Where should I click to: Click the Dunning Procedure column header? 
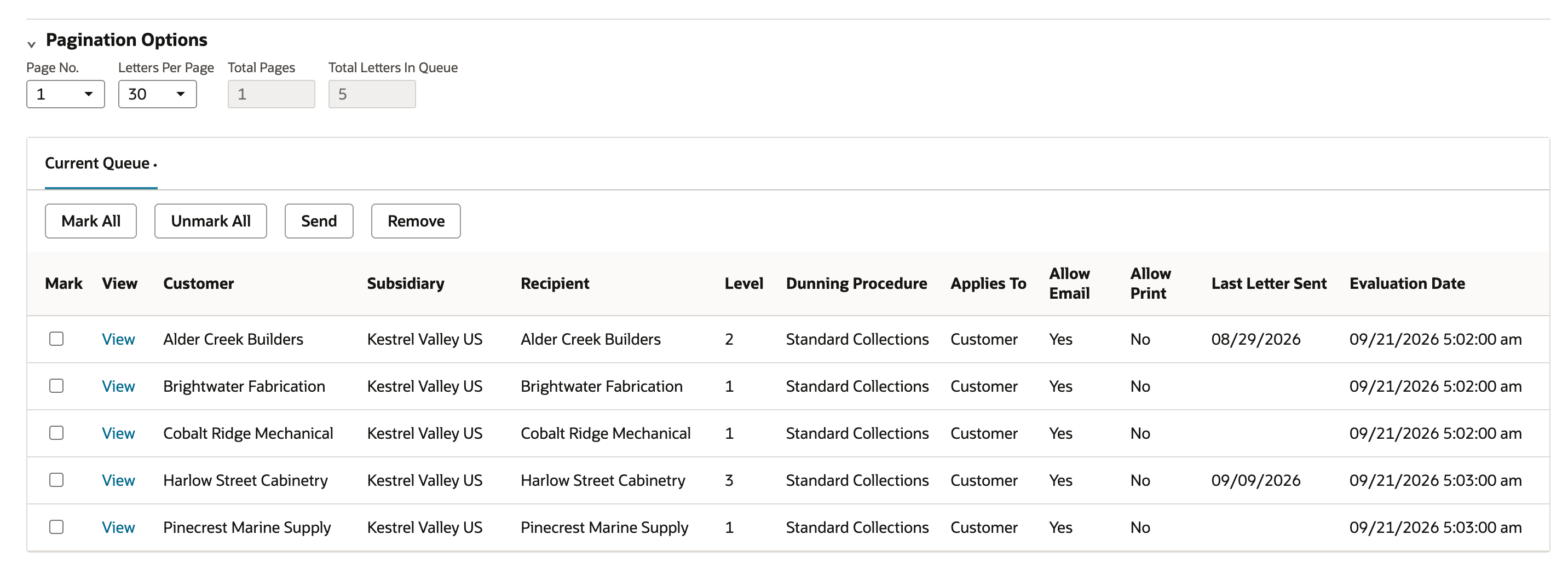pyautogui.click(x=856, y=283)
